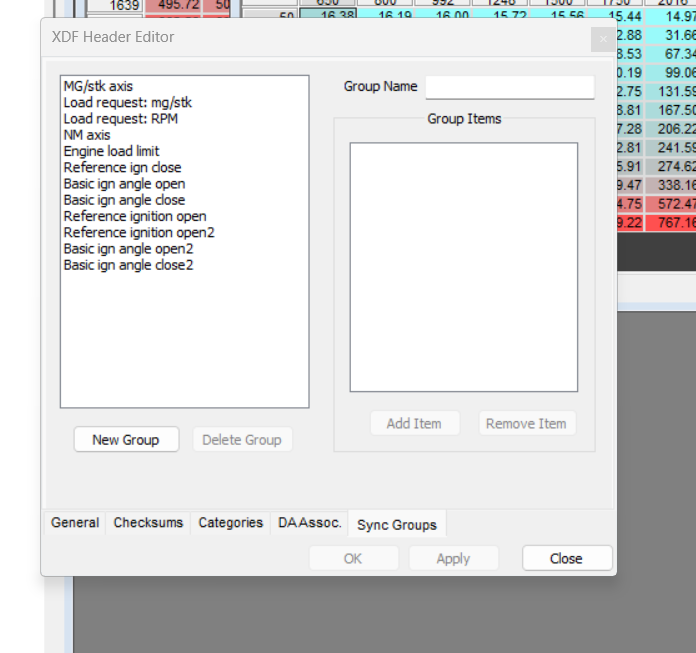The width and height of the screenshot is (696, 653).
Task: Select 'MG/stk axis' in the group list
Action: [x=98, y=86]
